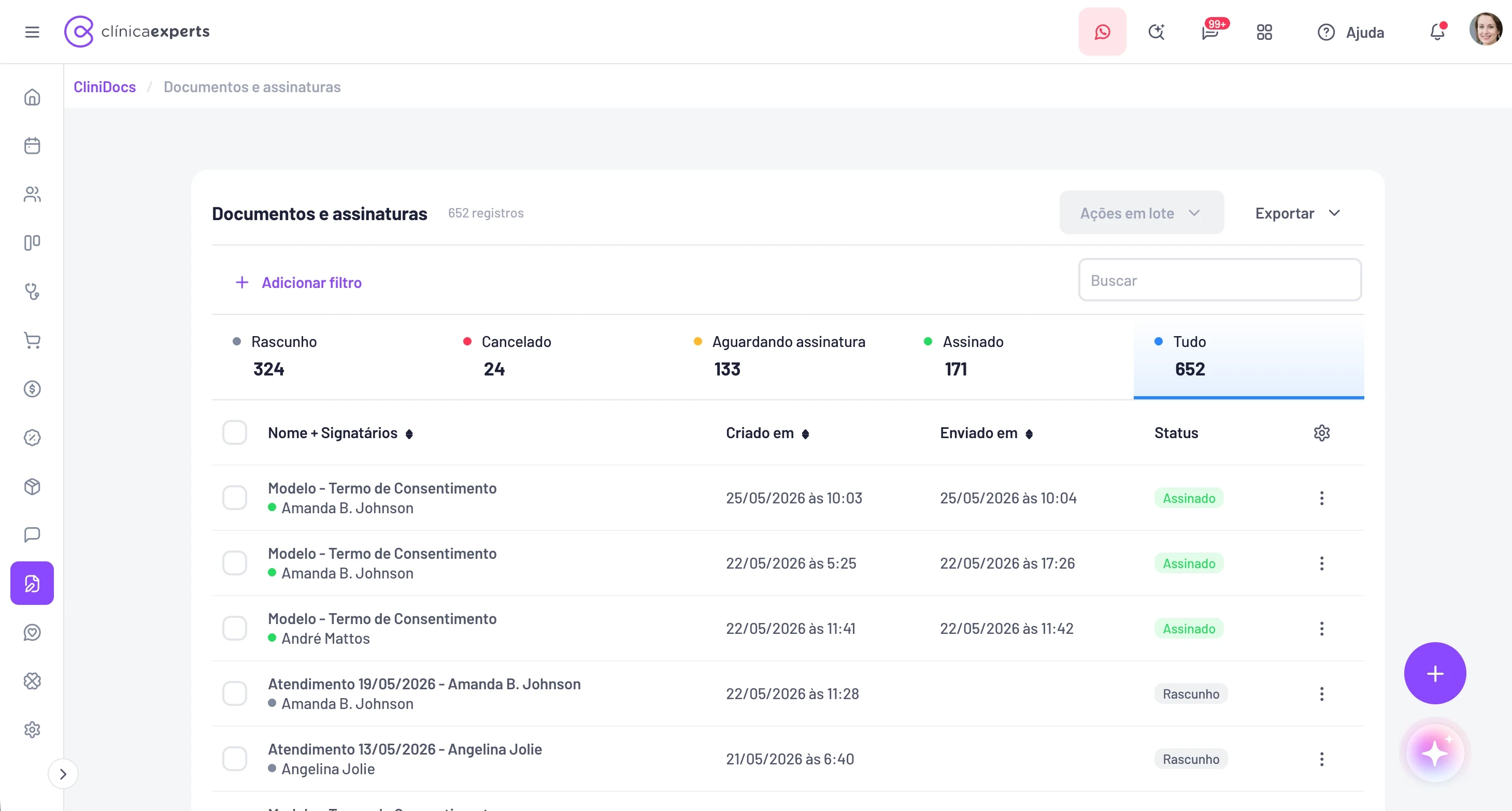Open patients (people) sidebar icon
Screen dimensions: 1512x811
32,194
